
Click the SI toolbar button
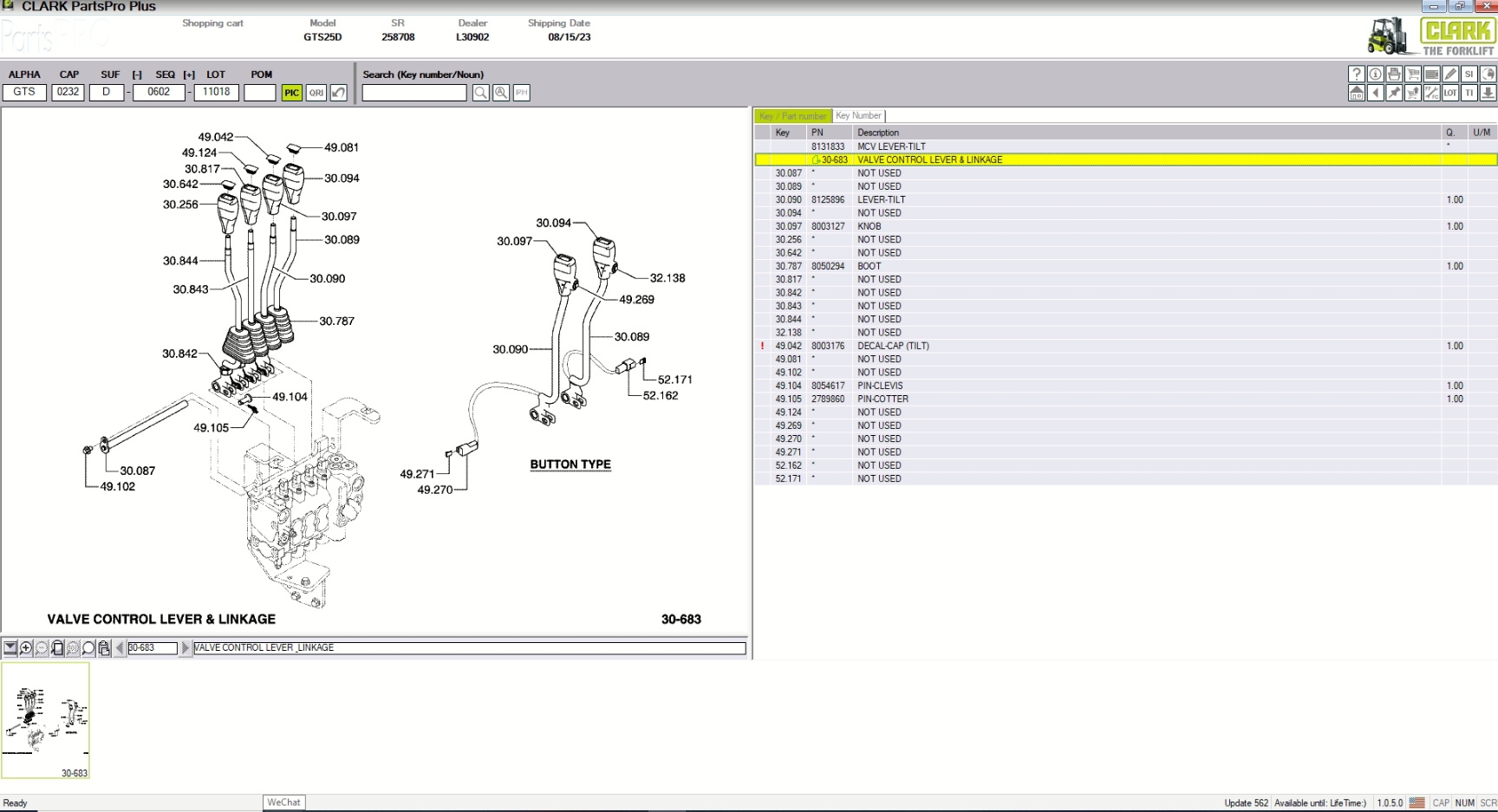1469,75
